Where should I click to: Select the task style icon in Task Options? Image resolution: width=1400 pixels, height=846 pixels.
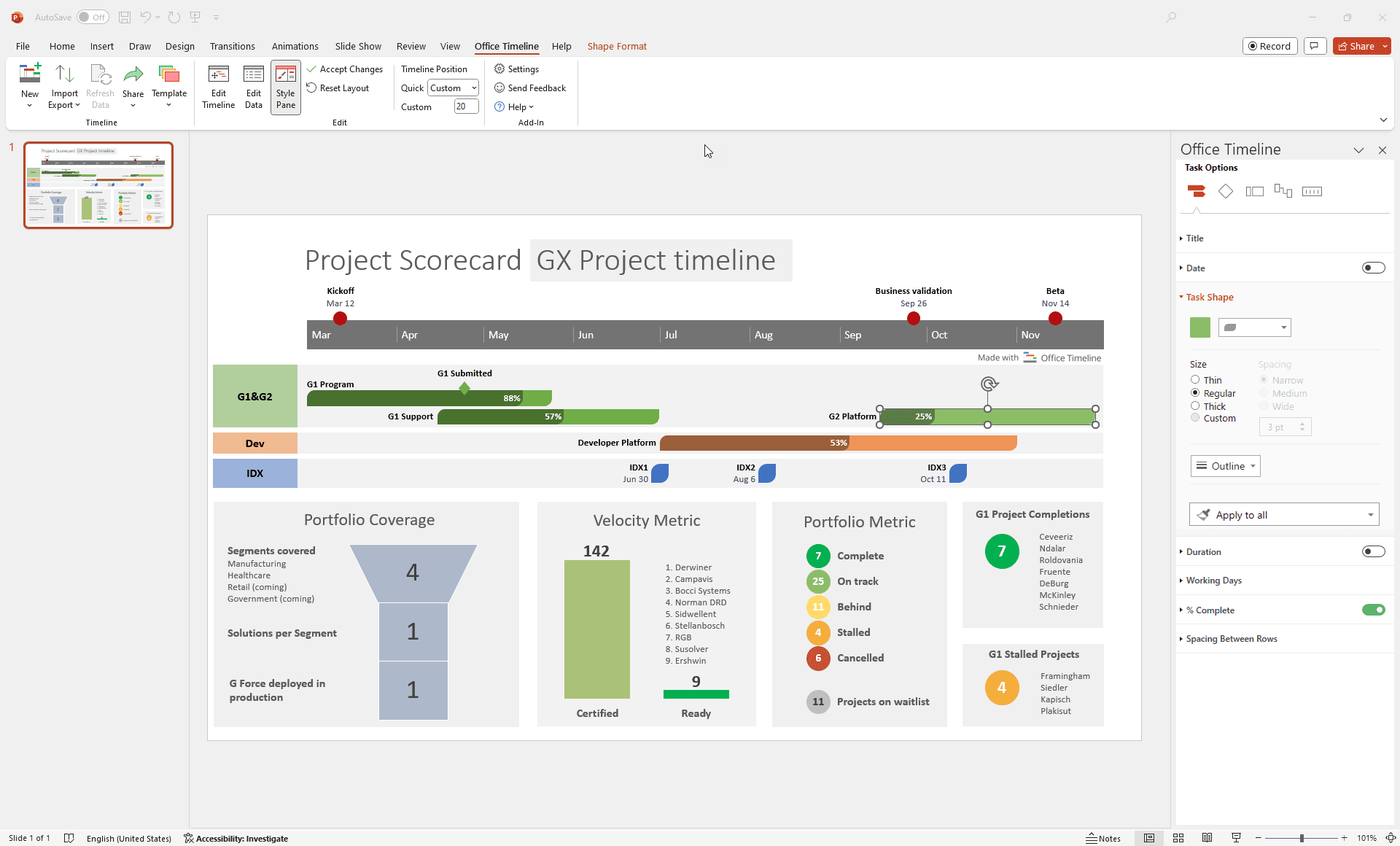(x=1197, y=191)
